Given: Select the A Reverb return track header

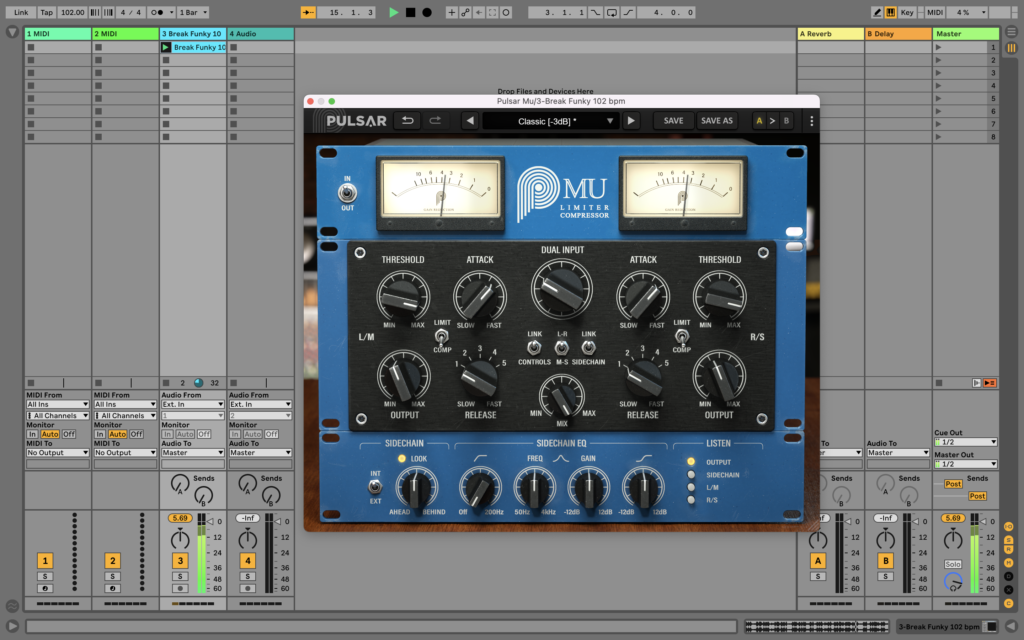Looking at the screenshot, I should point(831,33).
